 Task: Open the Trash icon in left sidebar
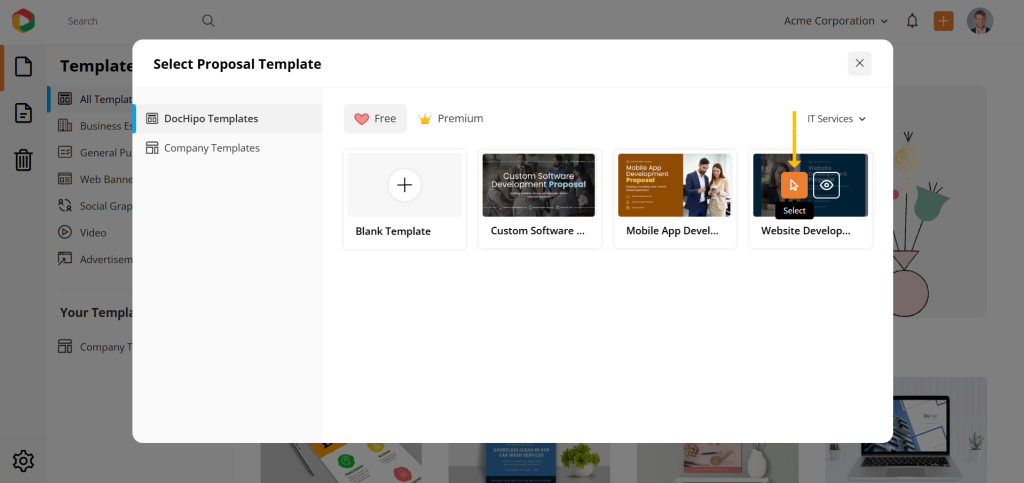23,159
